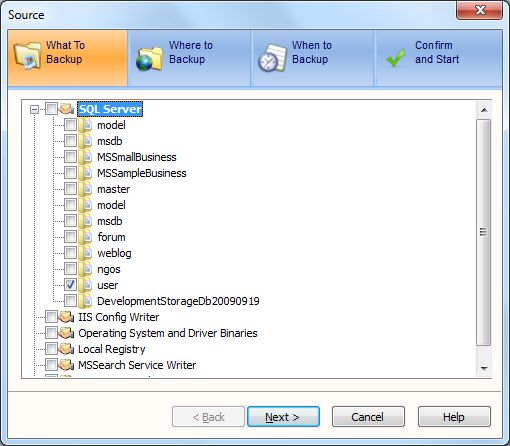
Task: Click the < Back button
Action: click(x=208, y=417)
